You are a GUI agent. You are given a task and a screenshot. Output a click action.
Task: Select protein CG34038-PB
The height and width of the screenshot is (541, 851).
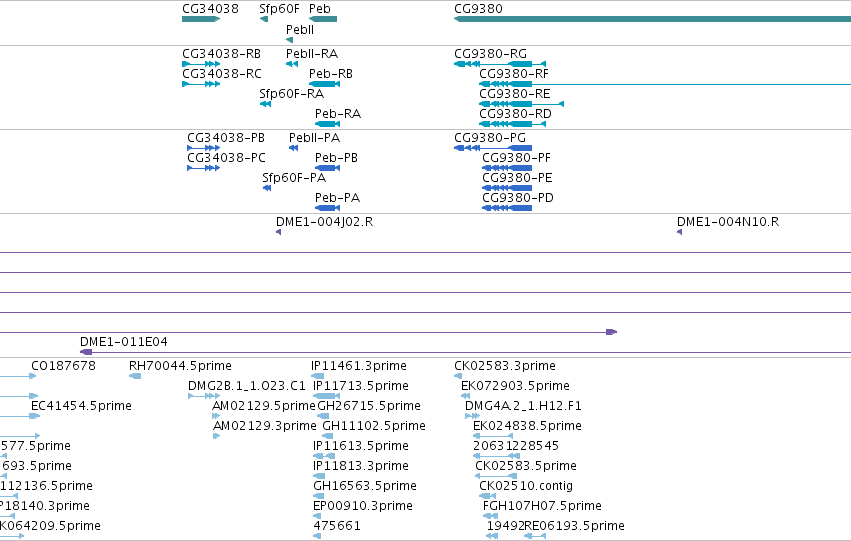point(226,138)
